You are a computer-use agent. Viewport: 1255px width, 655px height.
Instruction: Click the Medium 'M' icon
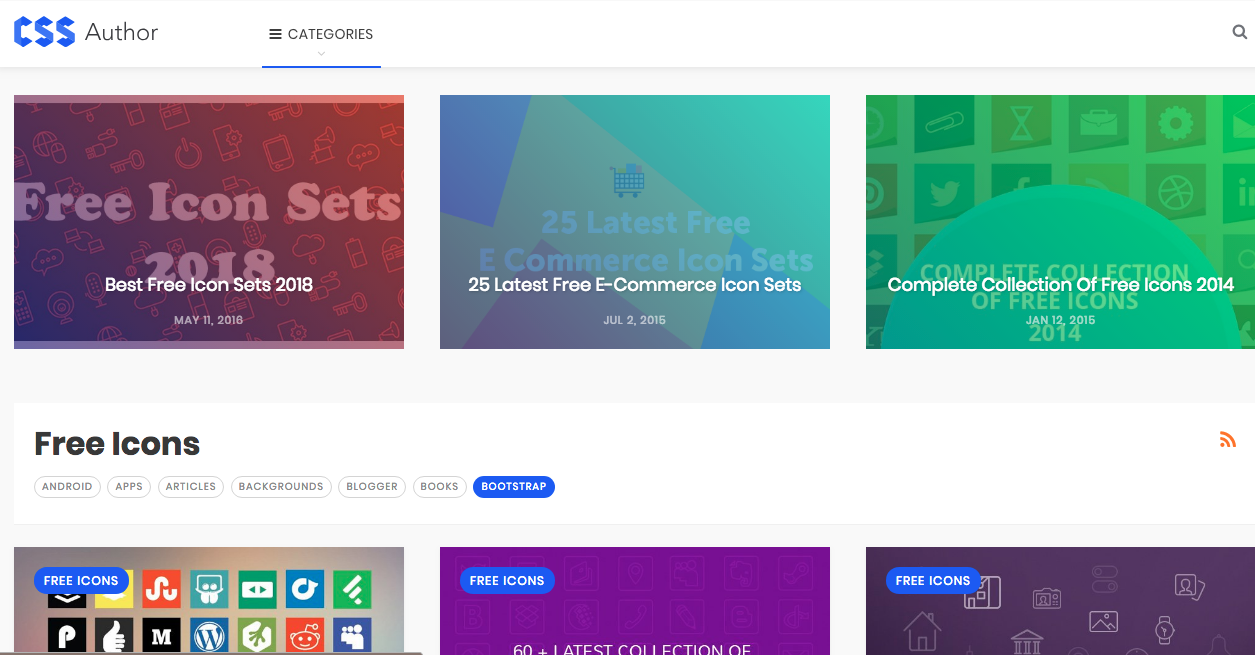click(160, 635)
